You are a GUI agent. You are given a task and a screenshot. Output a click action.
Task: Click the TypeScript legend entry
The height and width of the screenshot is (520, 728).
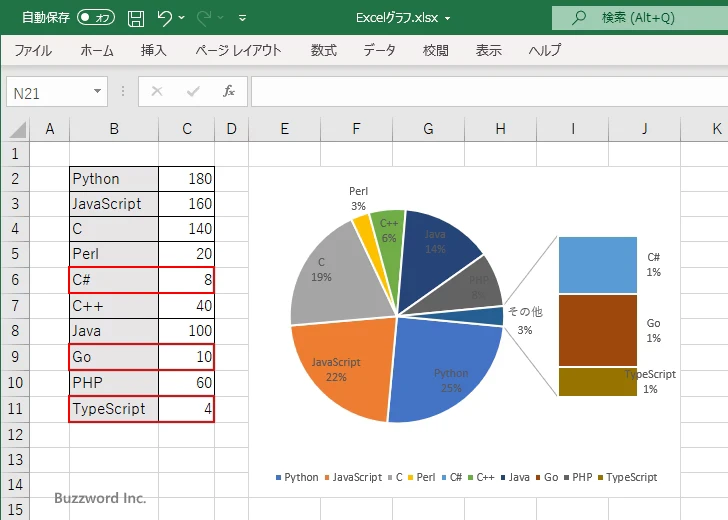coord(628,477)
